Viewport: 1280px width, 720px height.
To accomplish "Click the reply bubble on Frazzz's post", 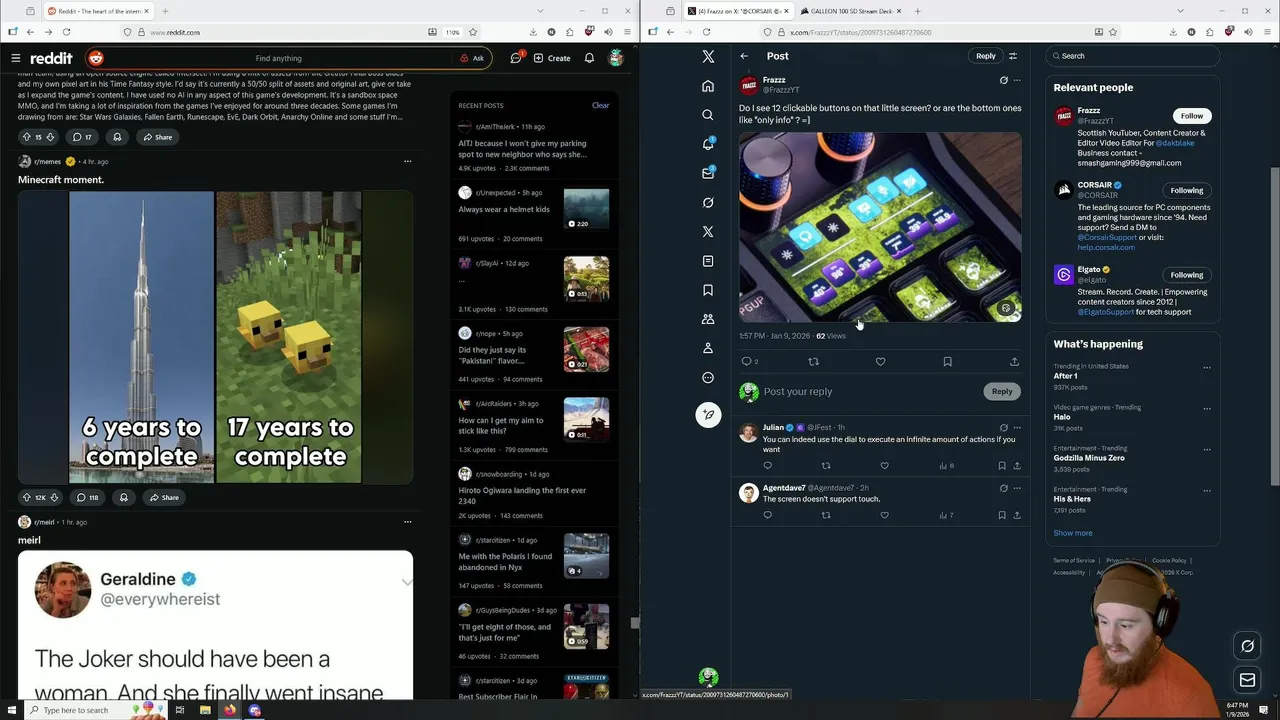I will [746, 362].
